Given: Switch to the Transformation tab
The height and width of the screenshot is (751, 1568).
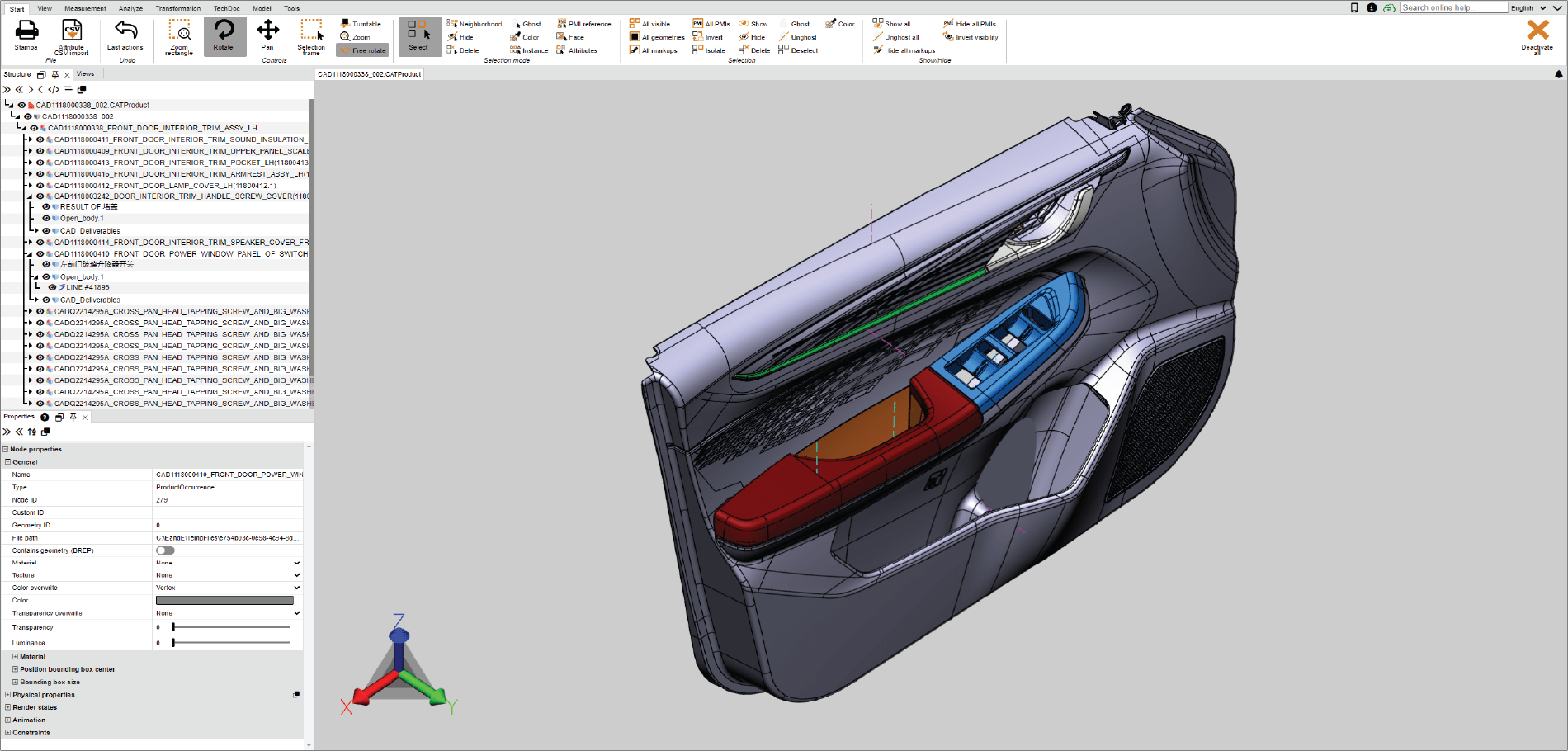Looking at the screenshot, I should click(x=177, y=8).
